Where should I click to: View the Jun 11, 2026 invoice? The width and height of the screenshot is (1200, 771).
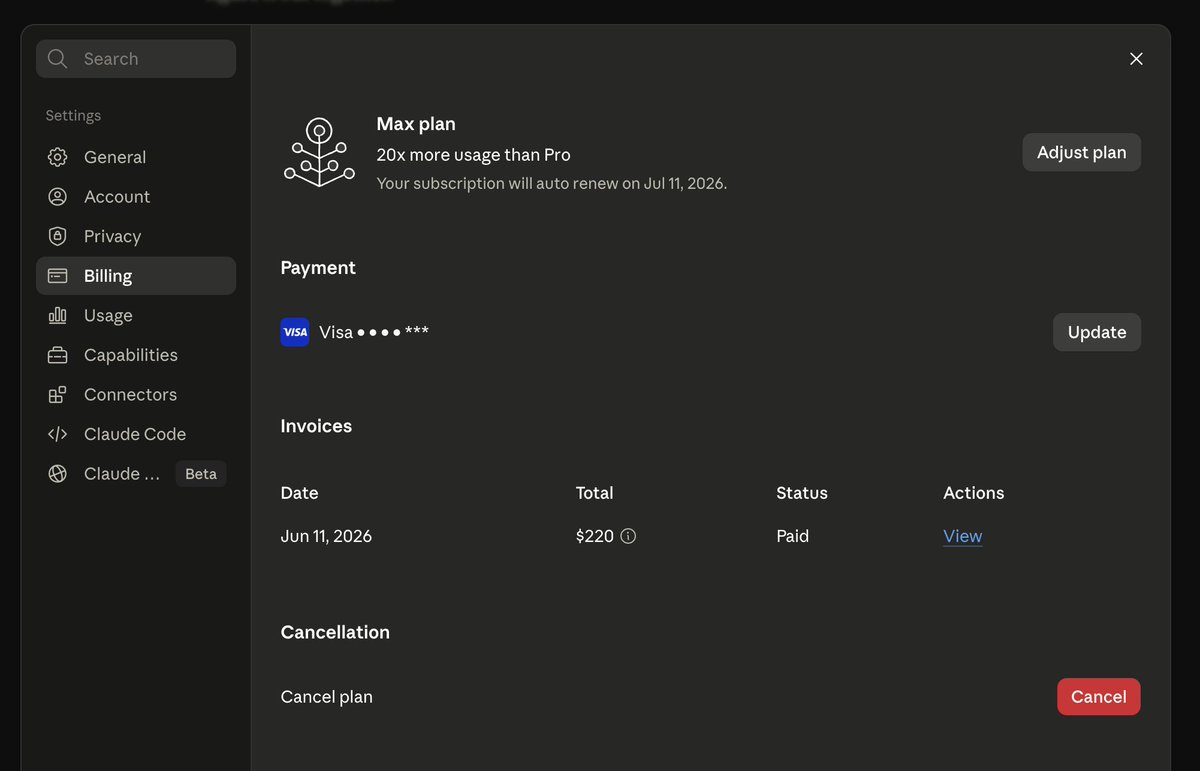[x=962, y=536]
